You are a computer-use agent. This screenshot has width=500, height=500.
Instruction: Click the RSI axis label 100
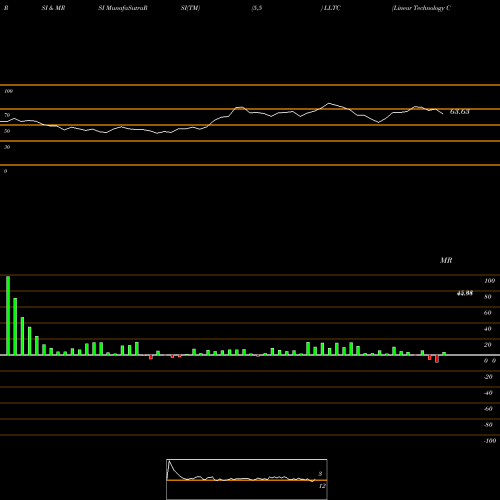pos(8,91)
